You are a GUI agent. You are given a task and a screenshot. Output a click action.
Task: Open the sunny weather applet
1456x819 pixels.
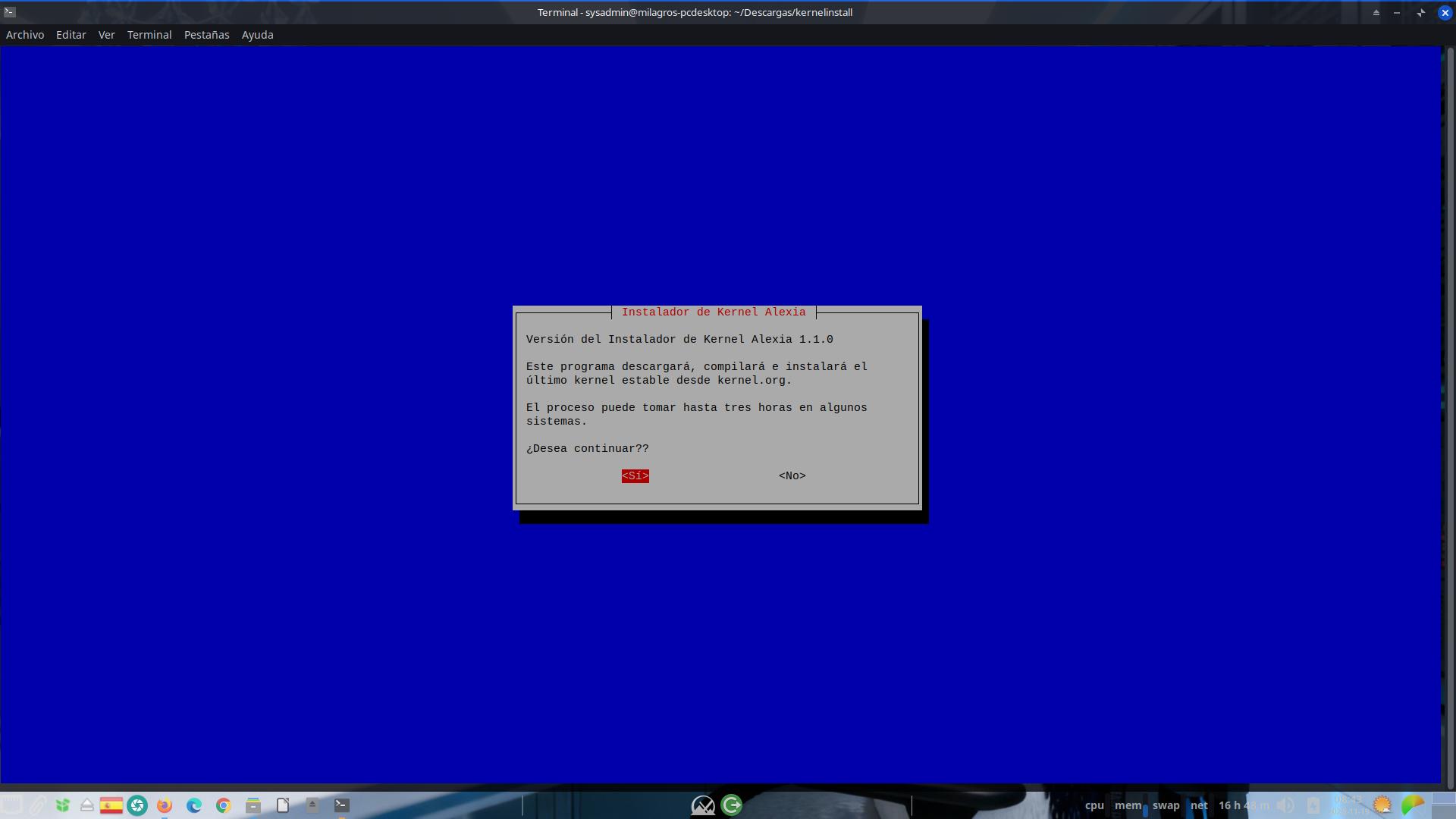[1382, 805]
